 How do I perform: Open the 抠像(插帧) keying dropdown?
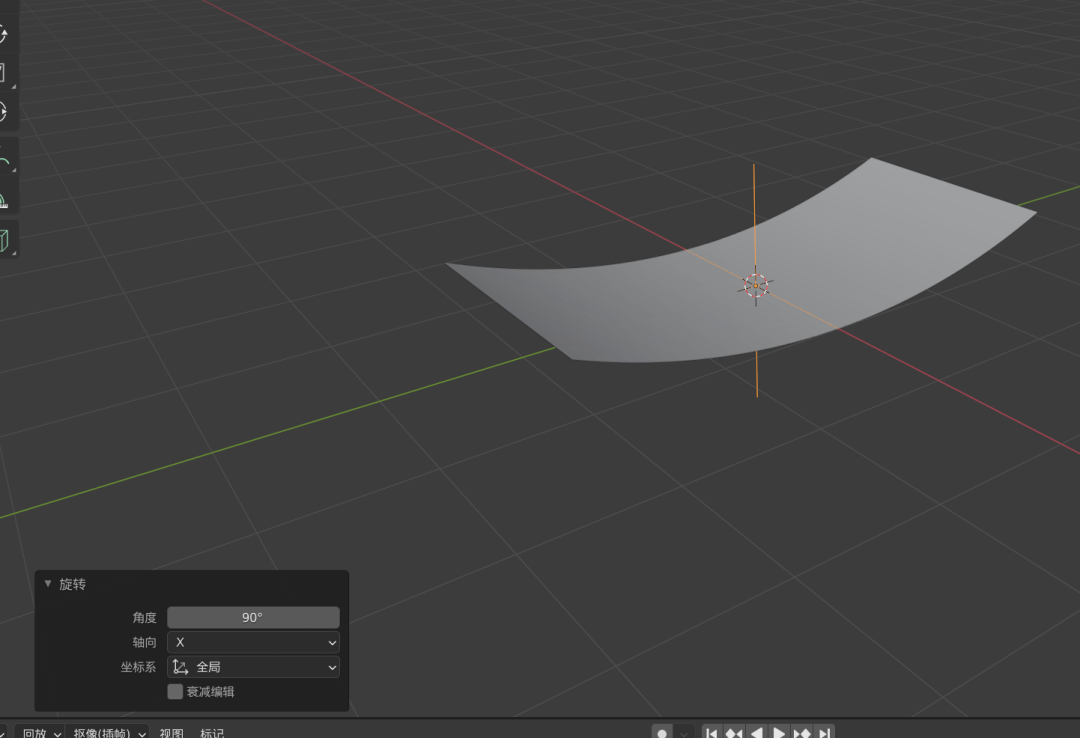[x=109, y=732]
